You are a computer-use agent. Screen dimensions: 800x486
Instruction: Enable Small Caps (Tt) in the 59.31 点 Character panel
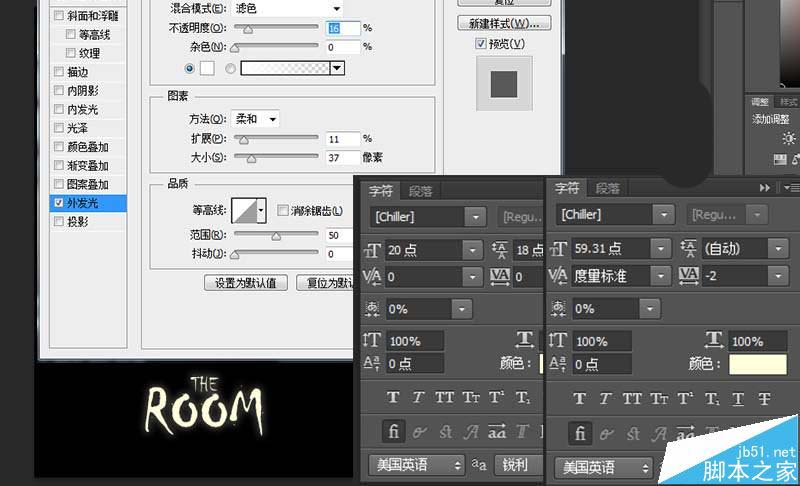coord(658,398)
